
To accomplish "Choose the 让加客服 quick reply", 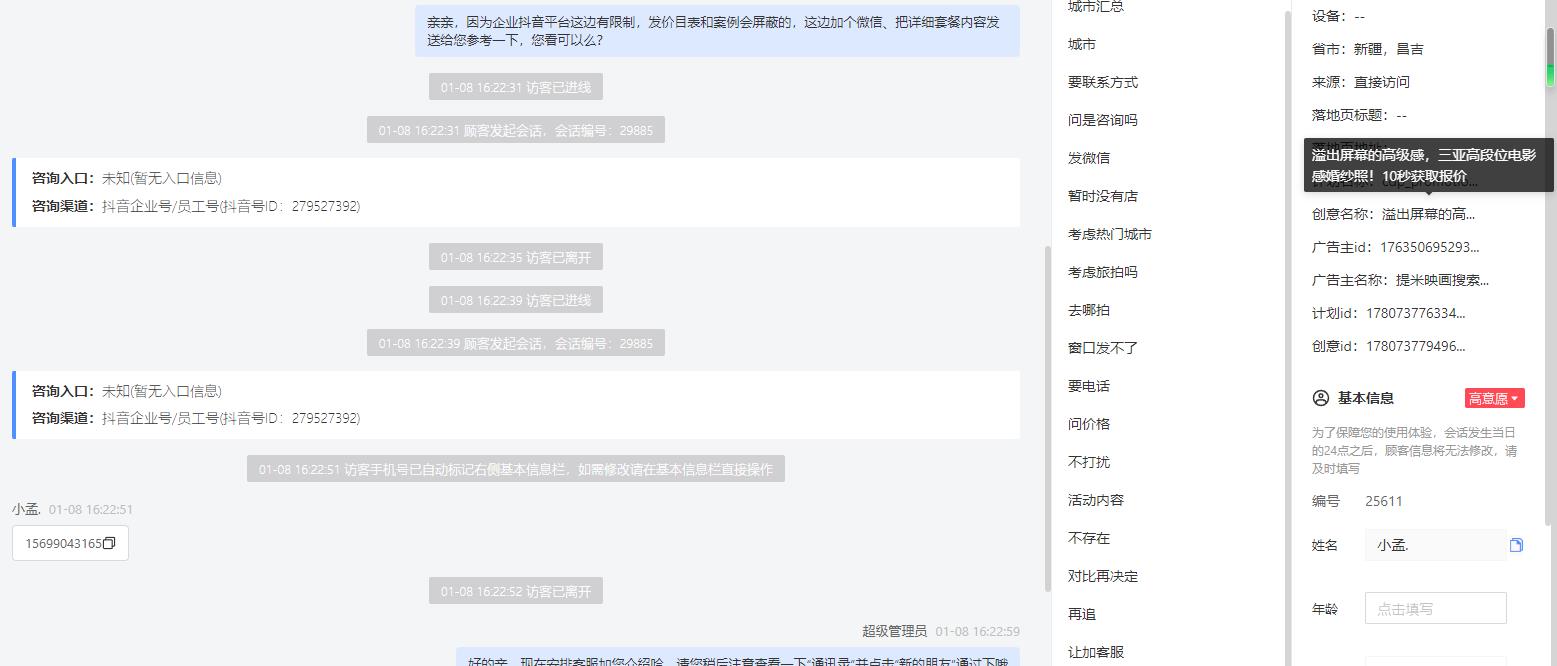I will tap(1095, 652).
